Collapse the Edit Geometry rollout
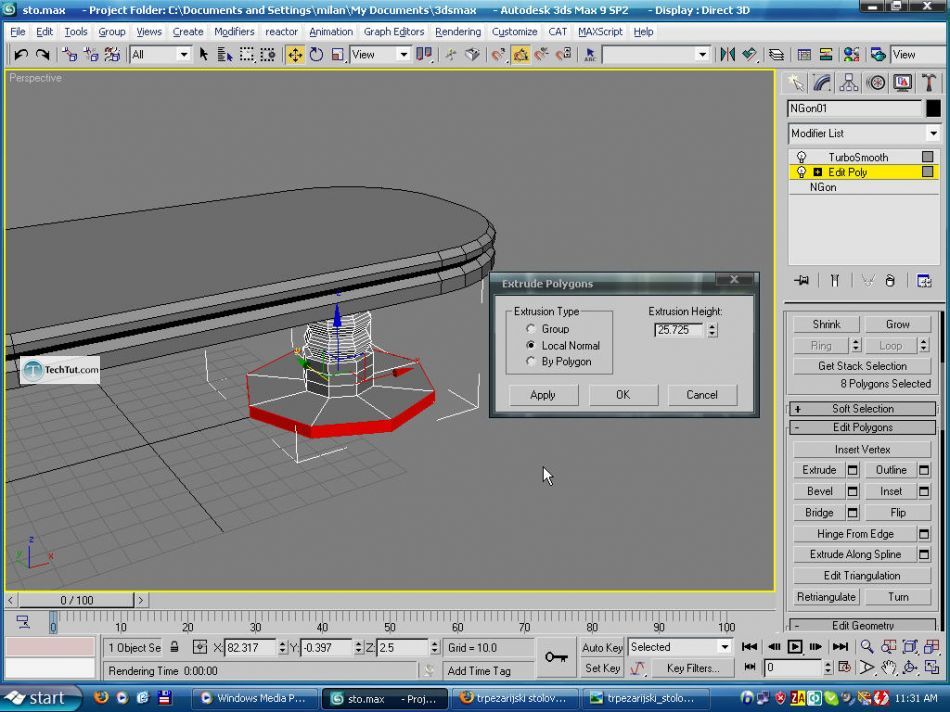The height and width of the screenshot is (712, 950). [862, 625]
